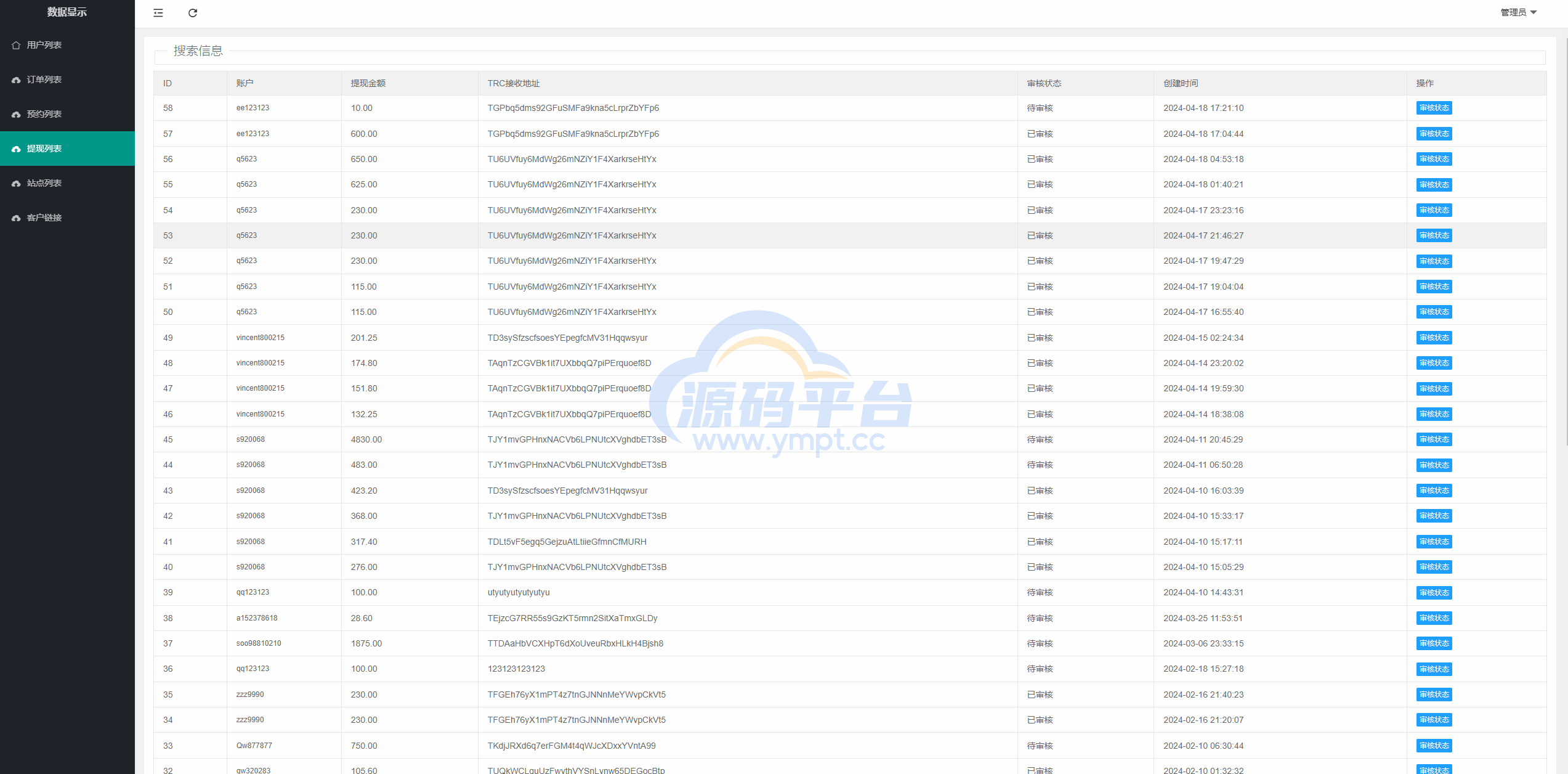
Task: Click the vertical page scrollbar
Action: [1566, 240]
